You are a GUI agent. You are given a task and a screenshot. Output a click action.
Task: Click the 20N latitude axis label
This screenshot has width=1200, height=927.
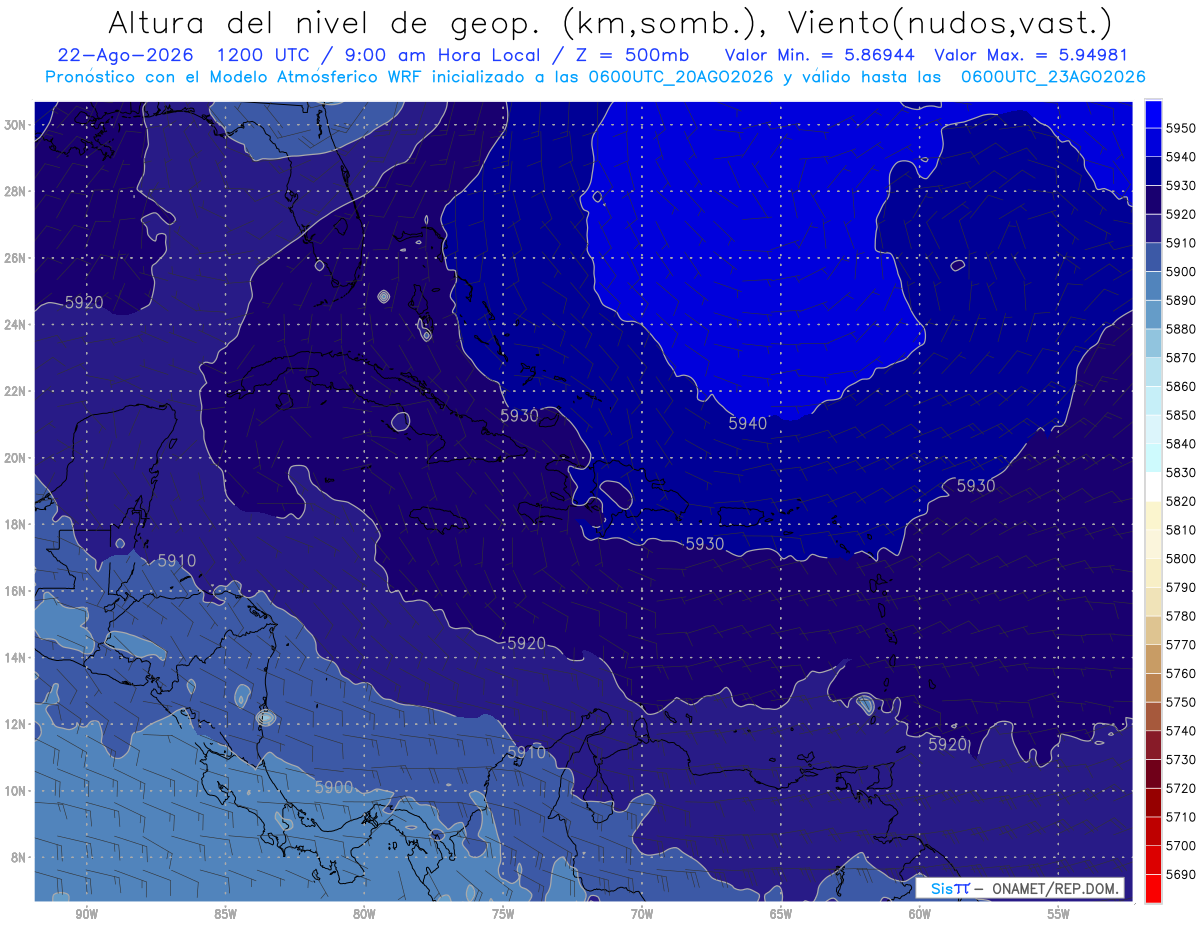point(15,458)
